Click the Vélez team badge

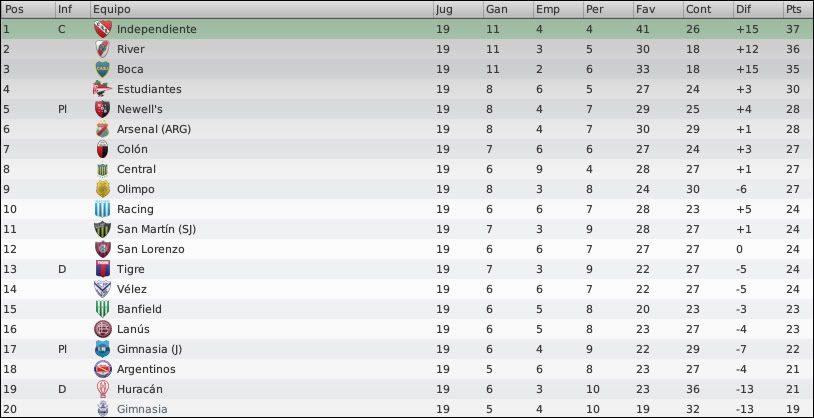103,289
